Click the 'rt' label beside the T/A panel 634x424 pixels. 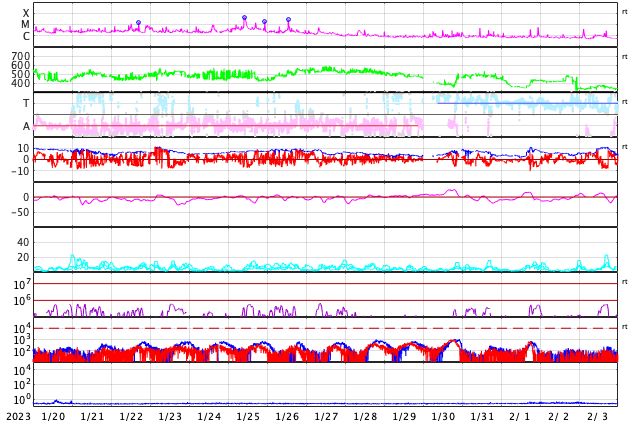(625, 102)
